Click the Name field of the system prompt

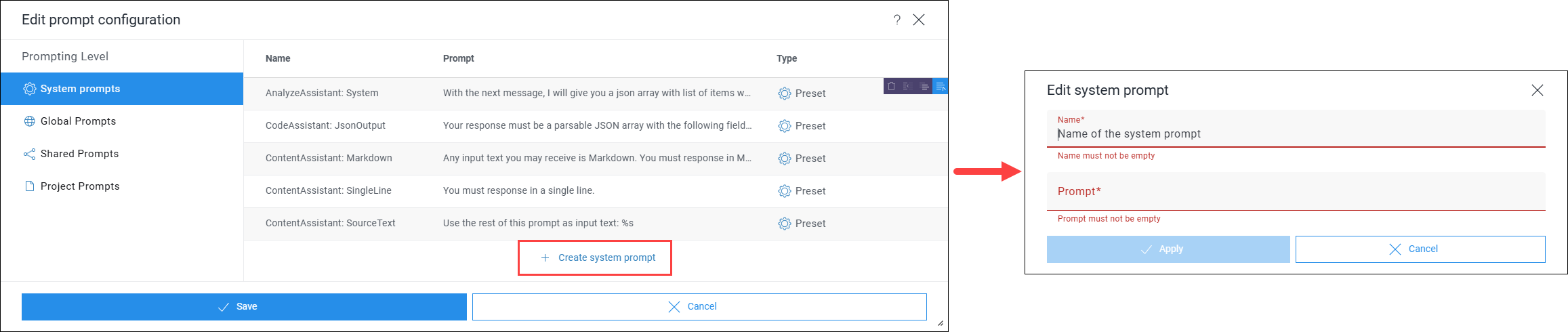(x=1296, y=129)
